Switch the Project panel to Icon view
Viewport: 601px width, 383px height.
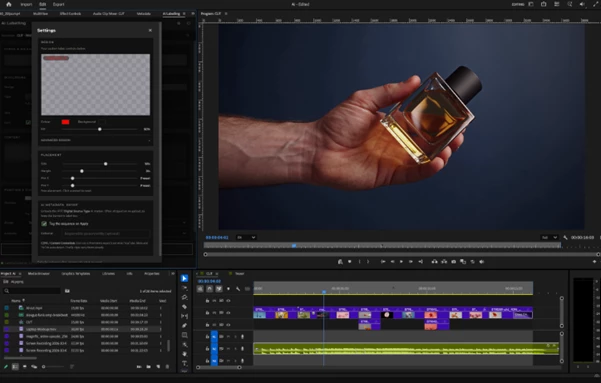[x=25, y=367]
